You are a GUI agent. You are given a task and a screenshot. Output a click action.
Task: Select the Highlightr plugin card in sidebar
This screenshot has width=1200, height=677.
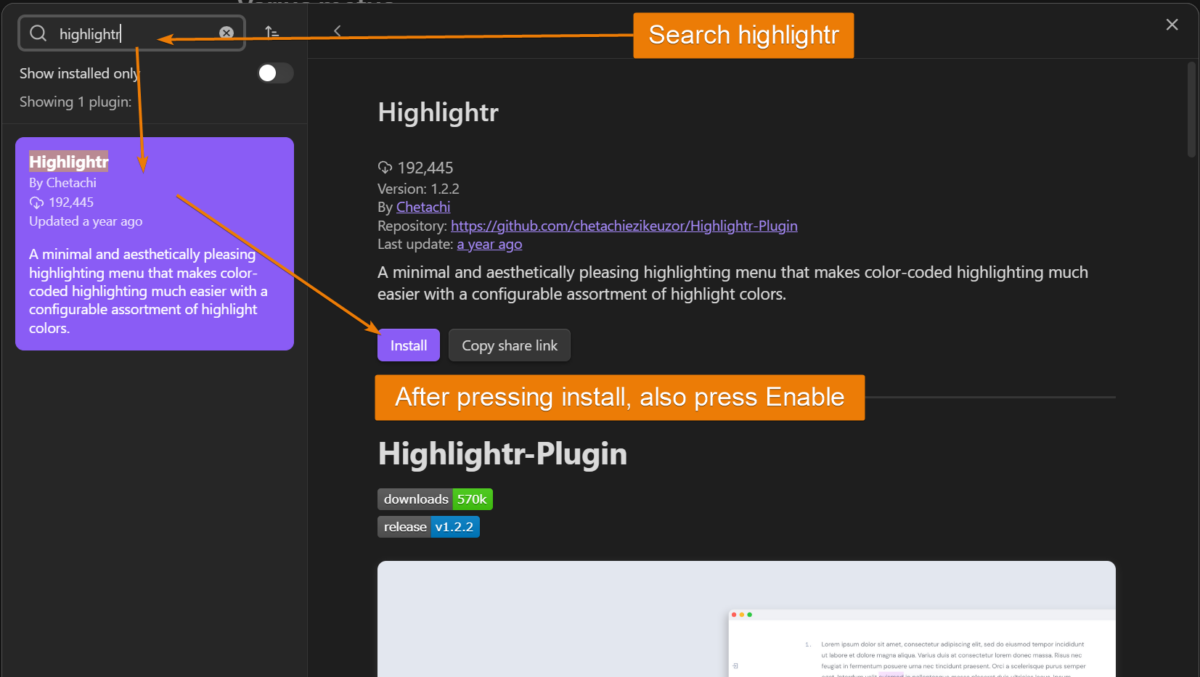tap(154, 243)
